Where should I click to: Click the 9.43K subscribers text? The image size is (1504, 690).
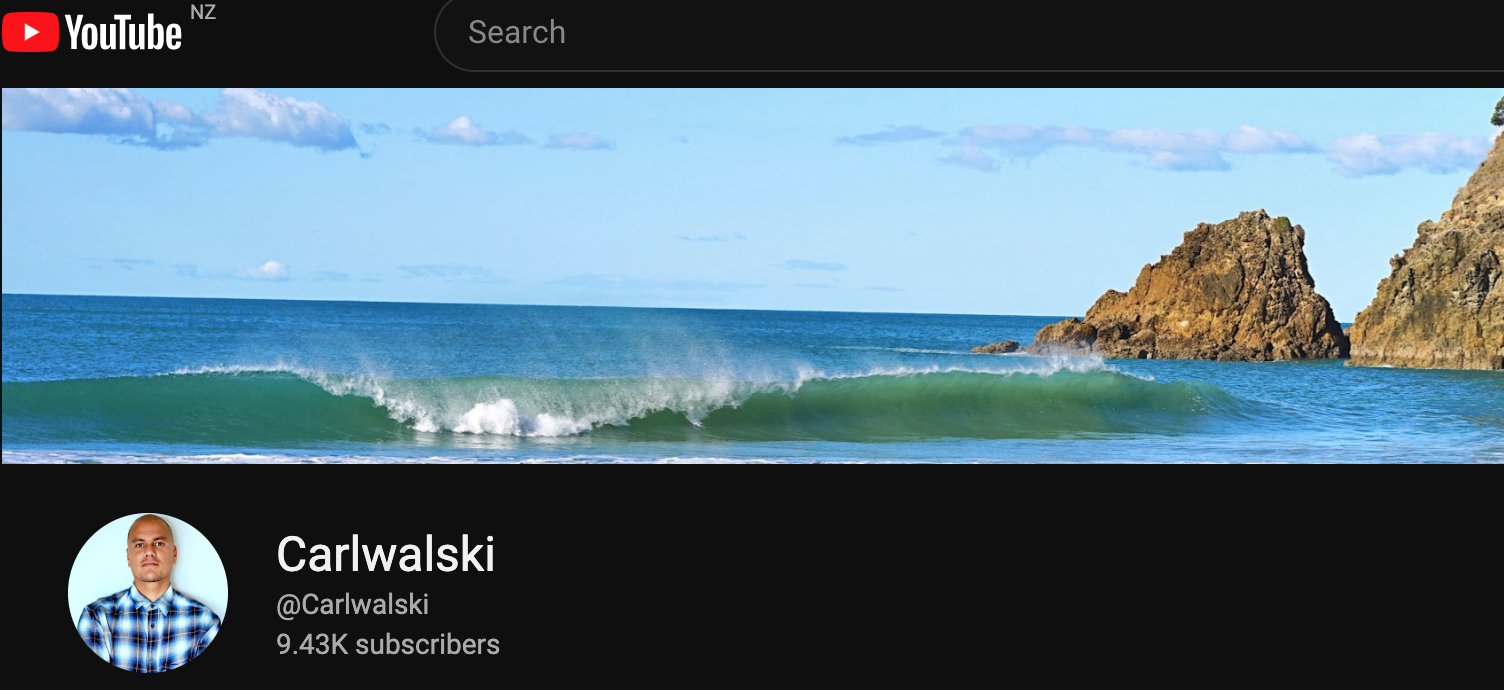pyautogui.click(x=388, y=645)
